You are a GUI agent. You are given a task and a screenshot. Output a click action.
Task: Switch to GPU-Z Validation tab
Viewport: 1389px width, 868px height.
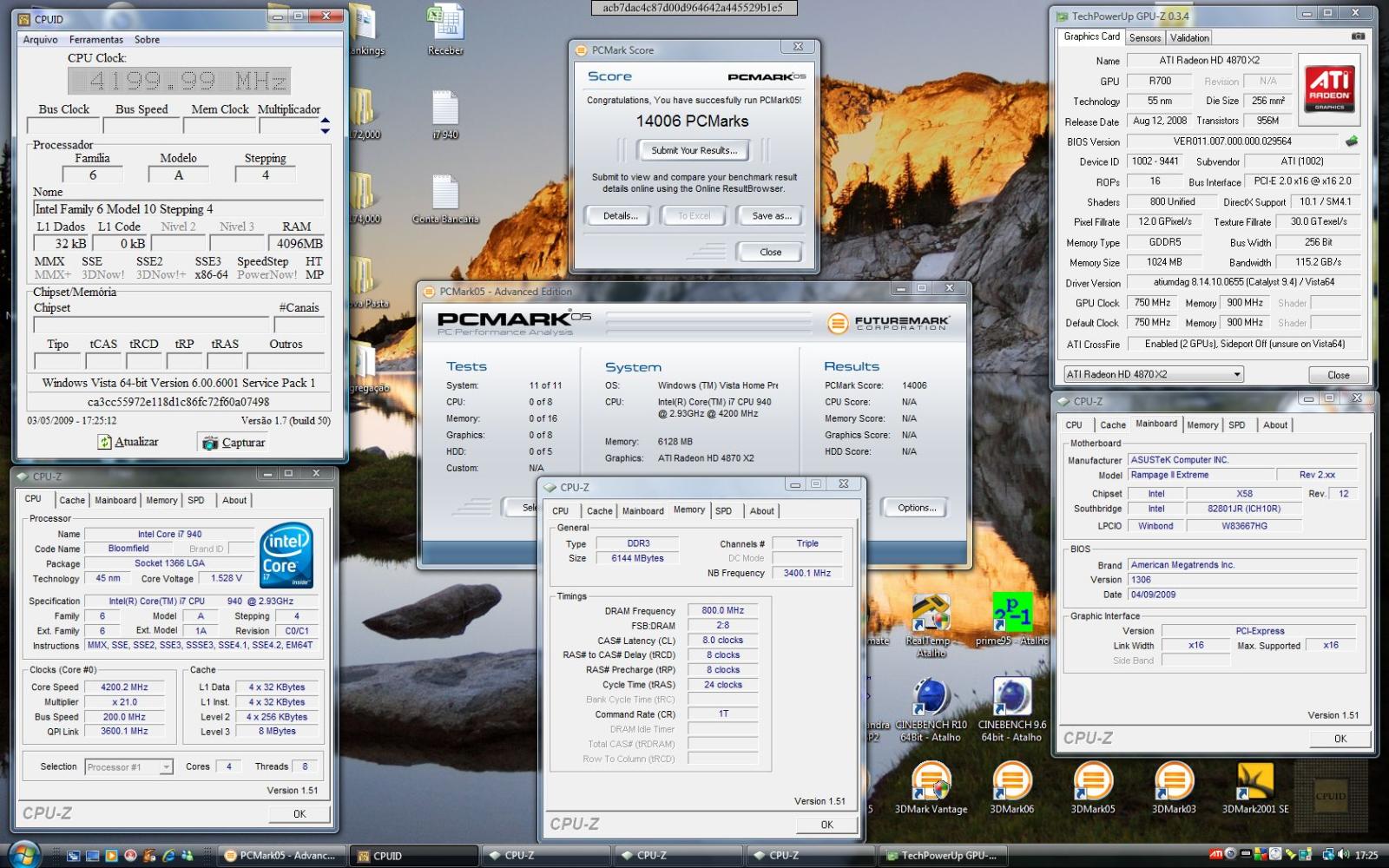[x=1189, y=37]
